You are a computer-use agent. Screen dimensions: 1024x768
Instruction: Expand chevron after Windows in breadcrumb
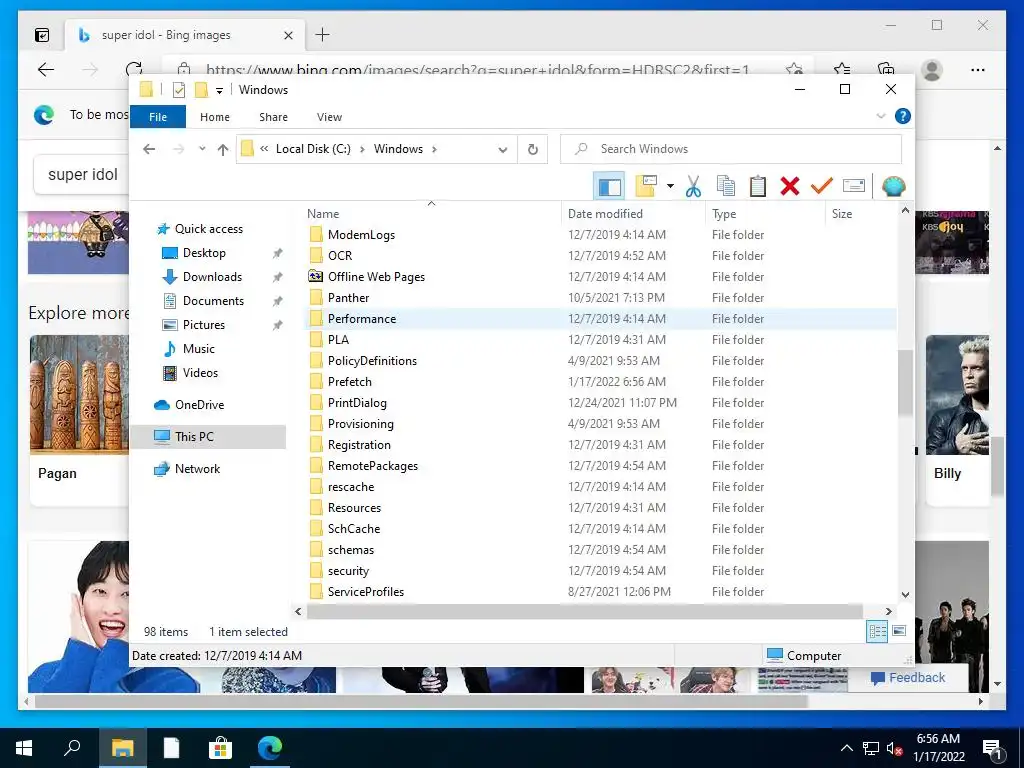[x=434, y=149]
